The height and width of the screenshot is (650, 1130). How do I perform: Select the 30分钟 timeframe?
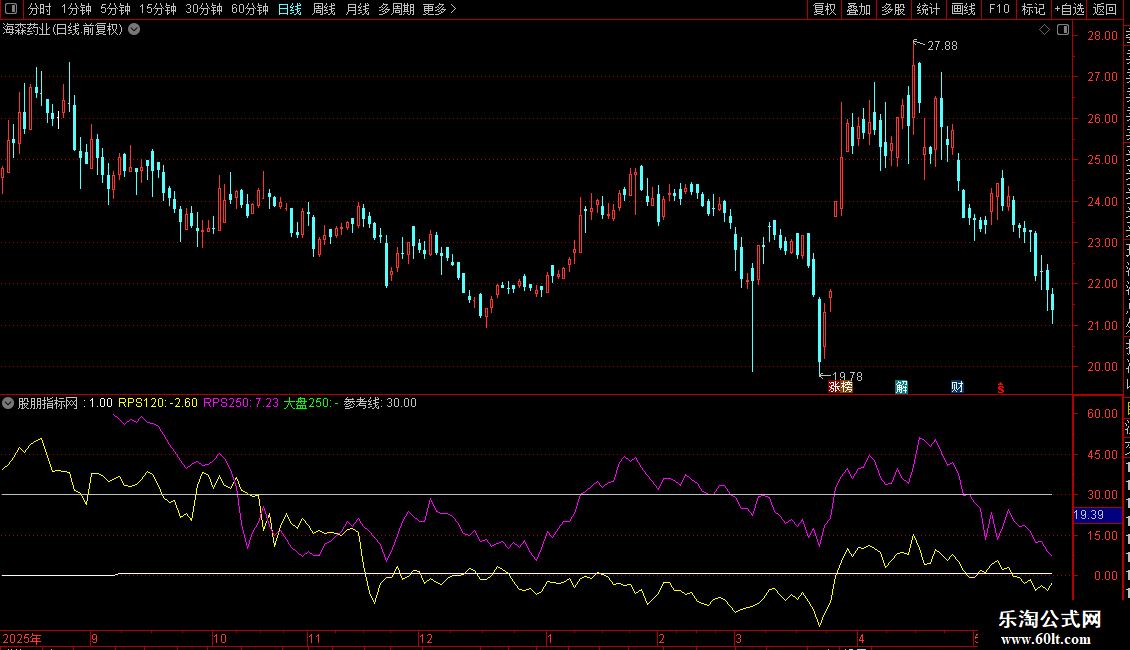pos(204,9)
